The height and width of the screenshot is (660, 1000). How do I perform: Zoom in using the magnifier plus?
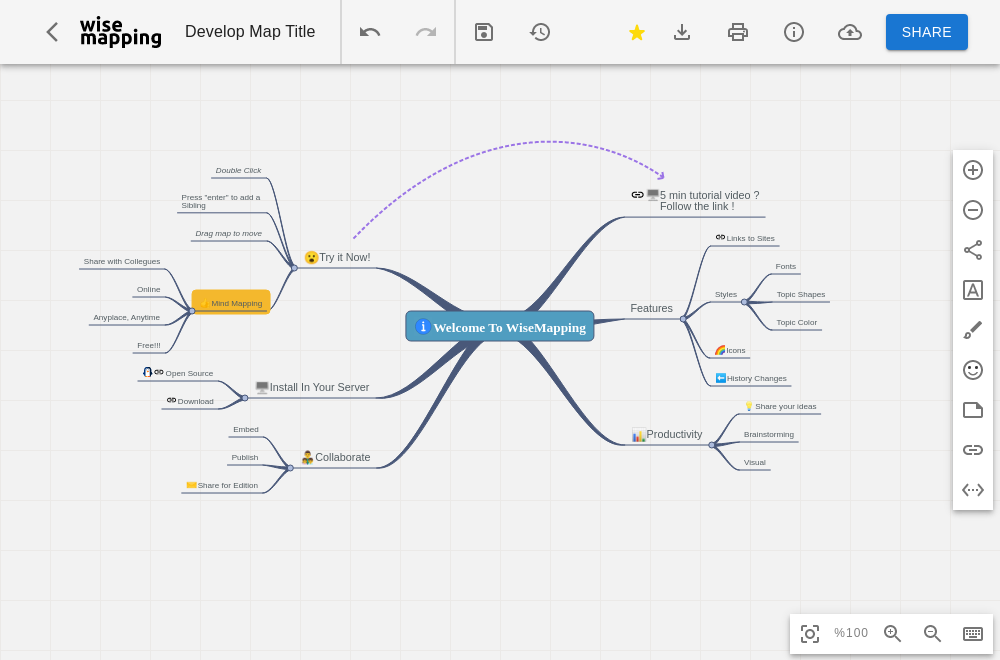pyautogui.click(x=892, y=633)
